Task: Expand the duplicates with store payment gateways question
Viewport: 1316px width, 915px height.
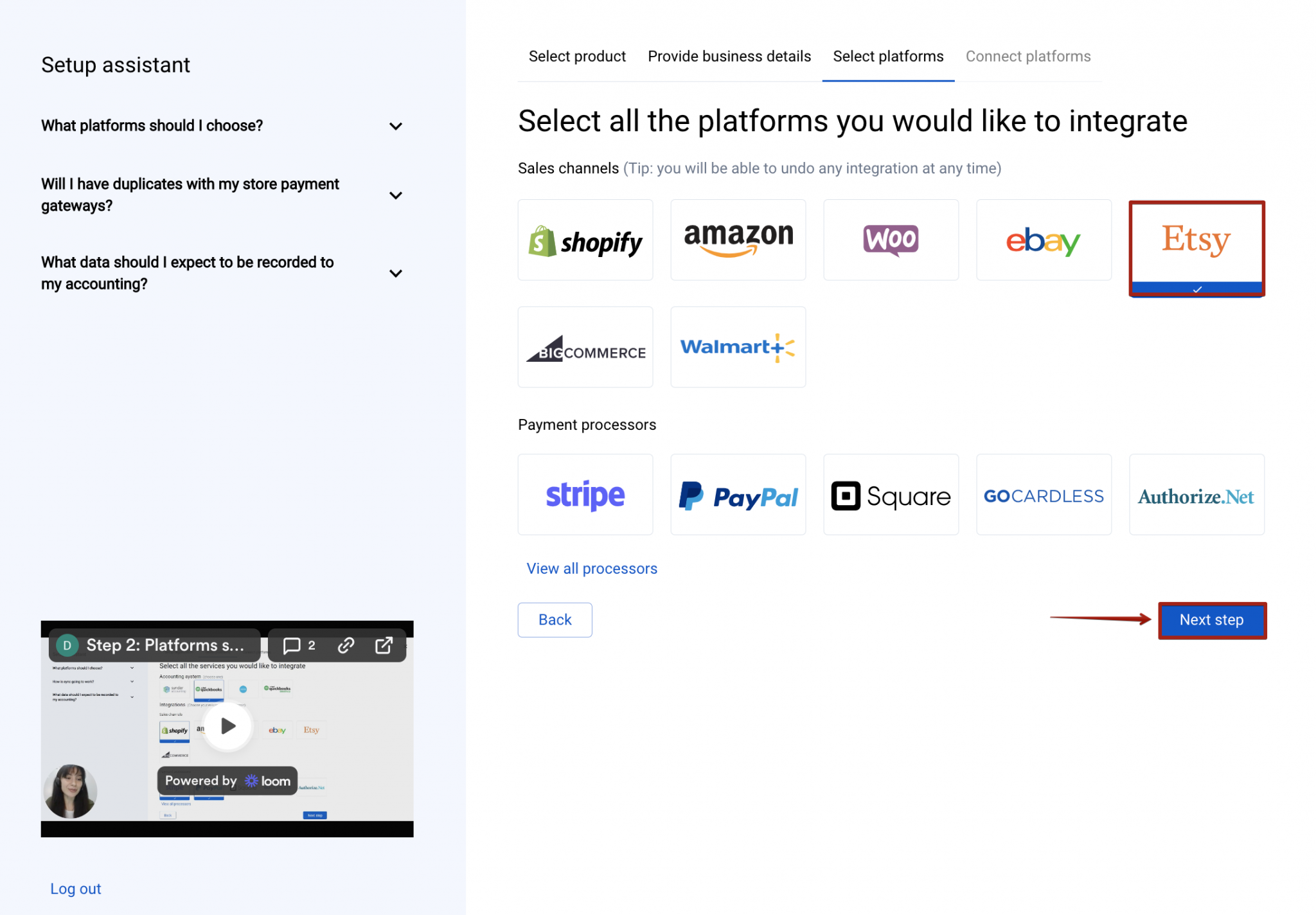Action: click(396, 195)
